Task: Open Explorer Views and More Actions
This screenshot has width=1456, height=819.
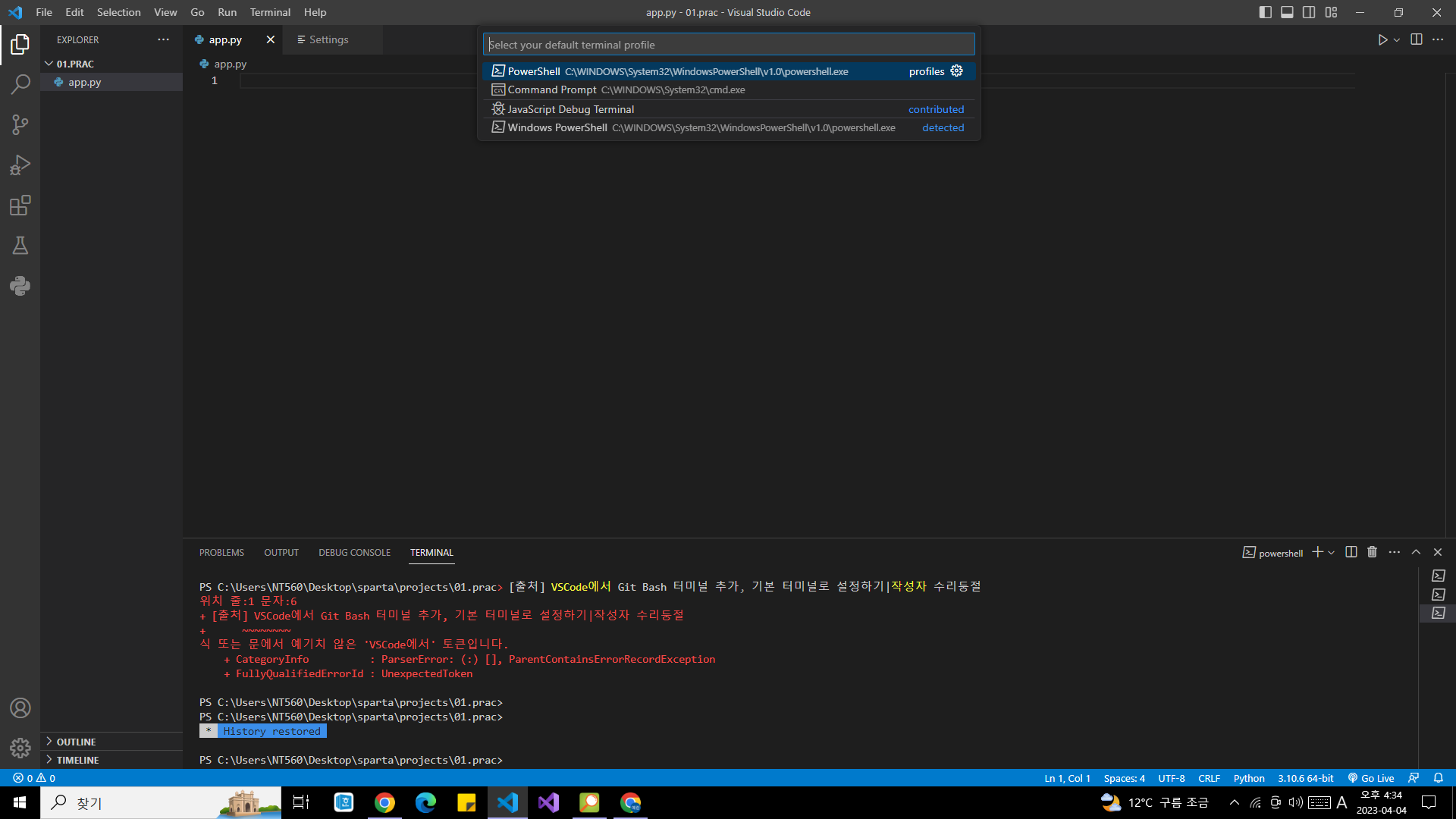Action: point(163,39)
